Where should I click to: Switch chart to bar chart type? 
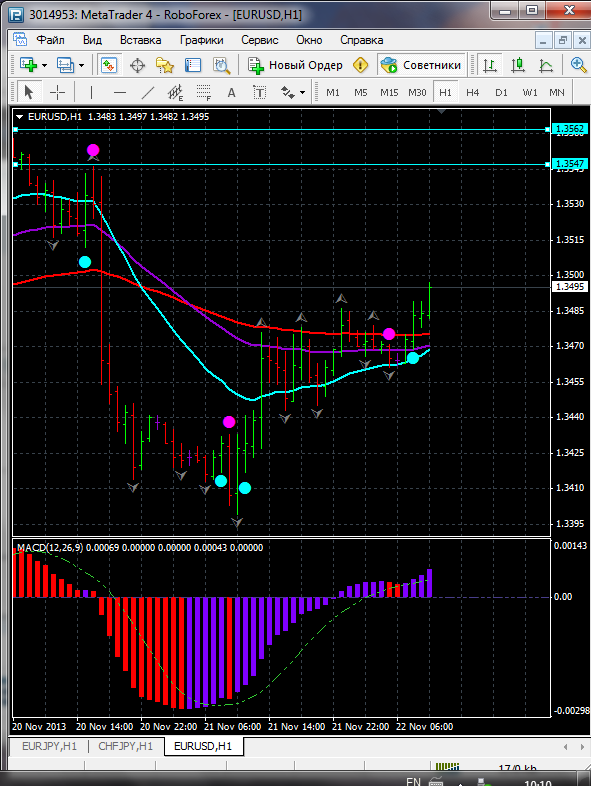pos(489,65)
